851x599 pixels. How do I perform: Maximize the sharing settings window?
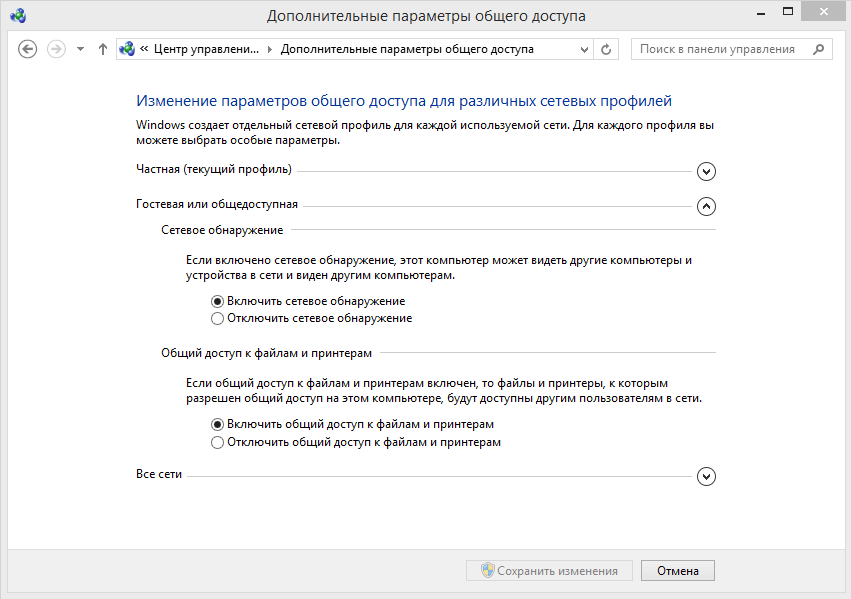click(789, 13)
